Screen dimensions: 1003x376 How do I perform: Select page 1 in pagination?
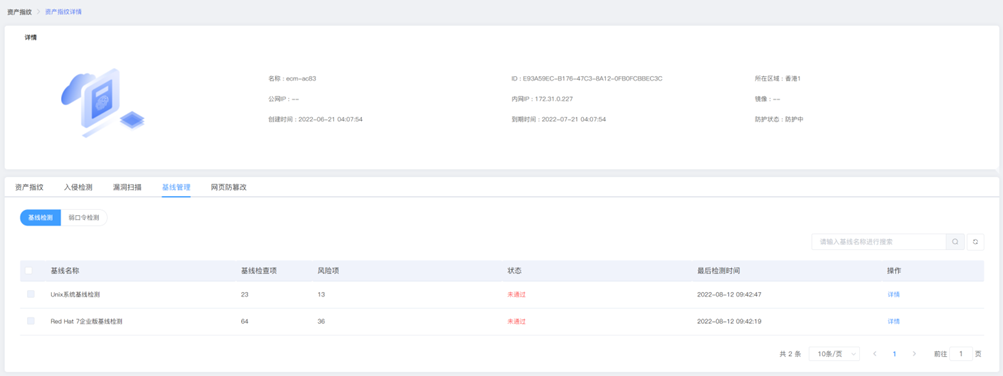tap(894, 354)
